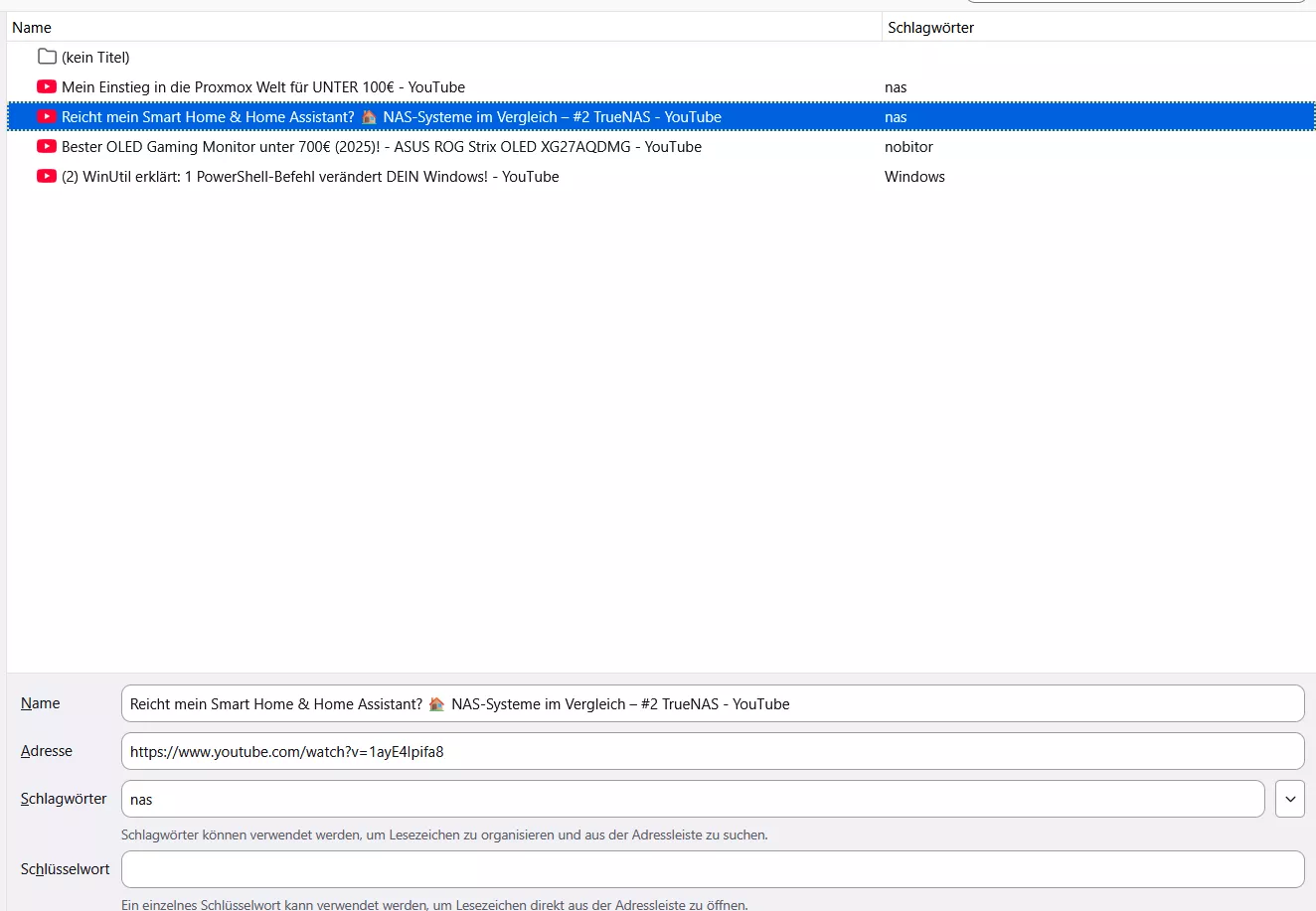The width and height of the screenshot is (1316, 911).
Task: Select the Mein Einstieg in die Proxmox Welt bookmark
Action: coord(661,86)
